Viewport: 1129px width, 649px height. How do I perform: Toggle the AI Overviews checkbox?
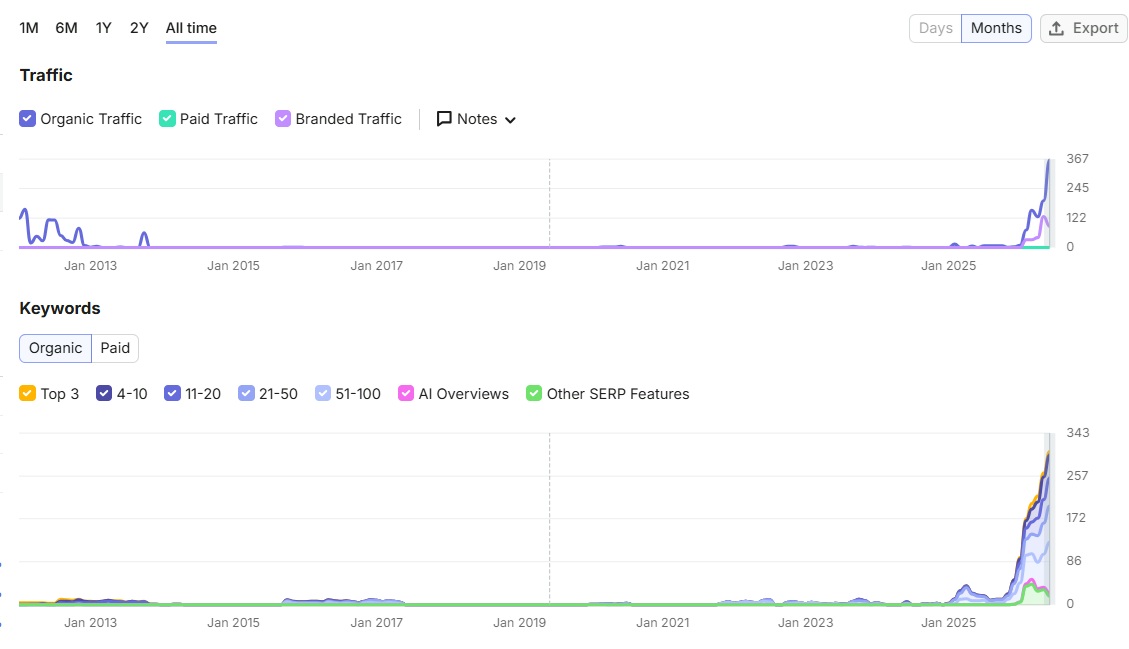(x=406, y=393)
